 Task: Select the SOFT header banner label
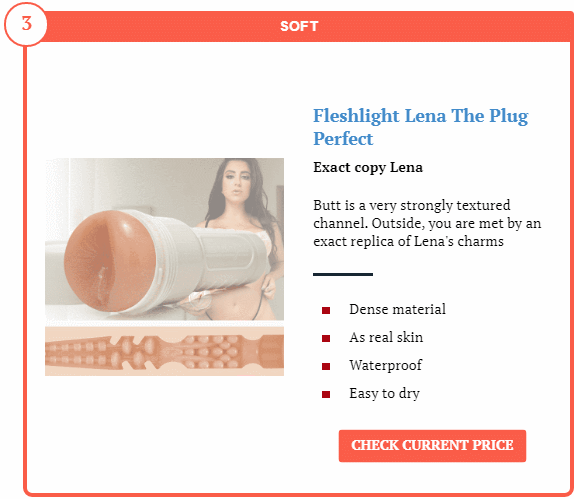pyautogui.click(x=299, y=26)
